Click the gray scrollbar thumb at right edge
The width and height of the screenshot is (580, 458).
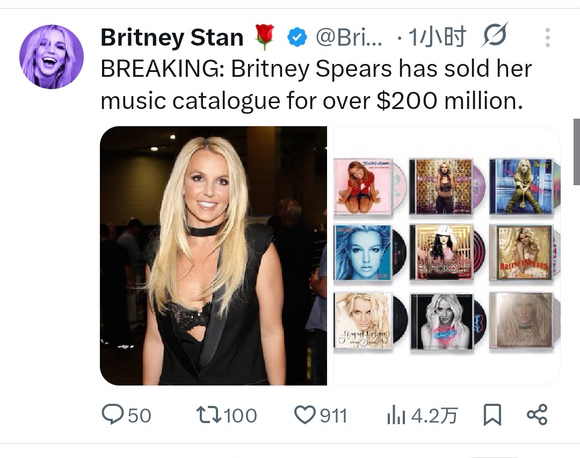pos(577,152)
